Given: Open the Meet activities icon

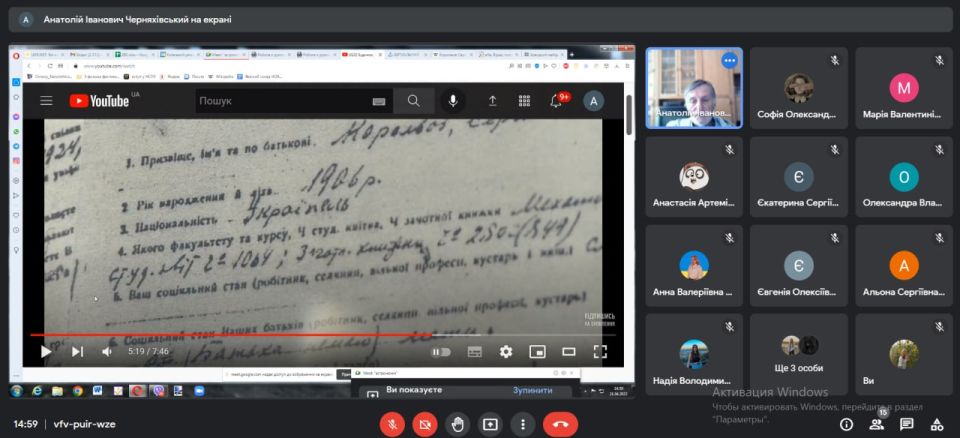Looking at the screenshot, I should (937, 424).
